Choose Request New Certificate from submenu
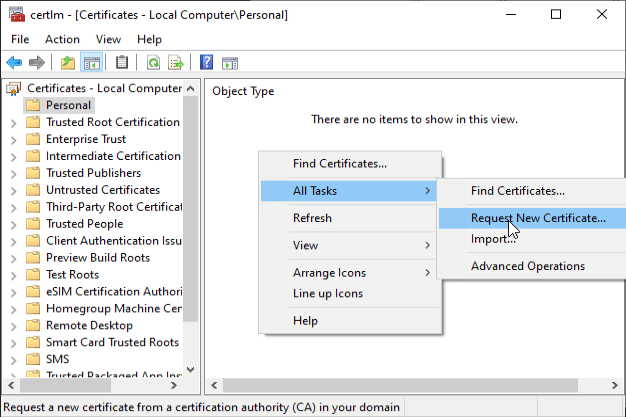 (x=537, y=217)
